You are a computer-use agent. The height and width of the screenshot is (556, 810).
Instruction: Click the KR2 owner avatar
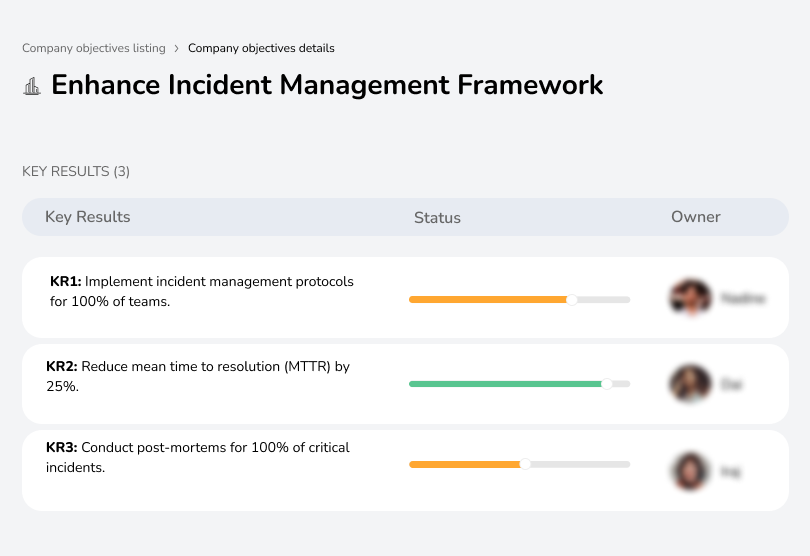[x=690, y=383]
